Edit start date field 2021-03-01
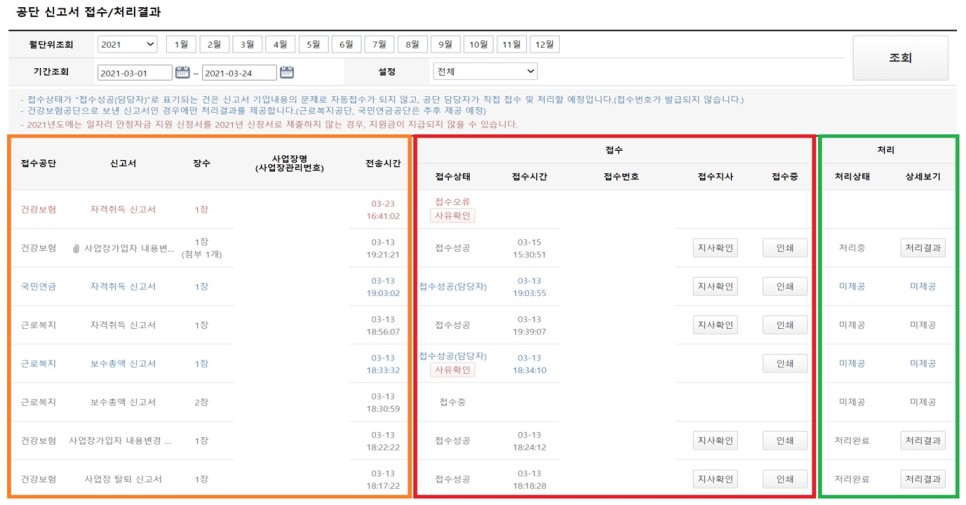The width and height of the screenshot is (966, 505). click(134, 73)
